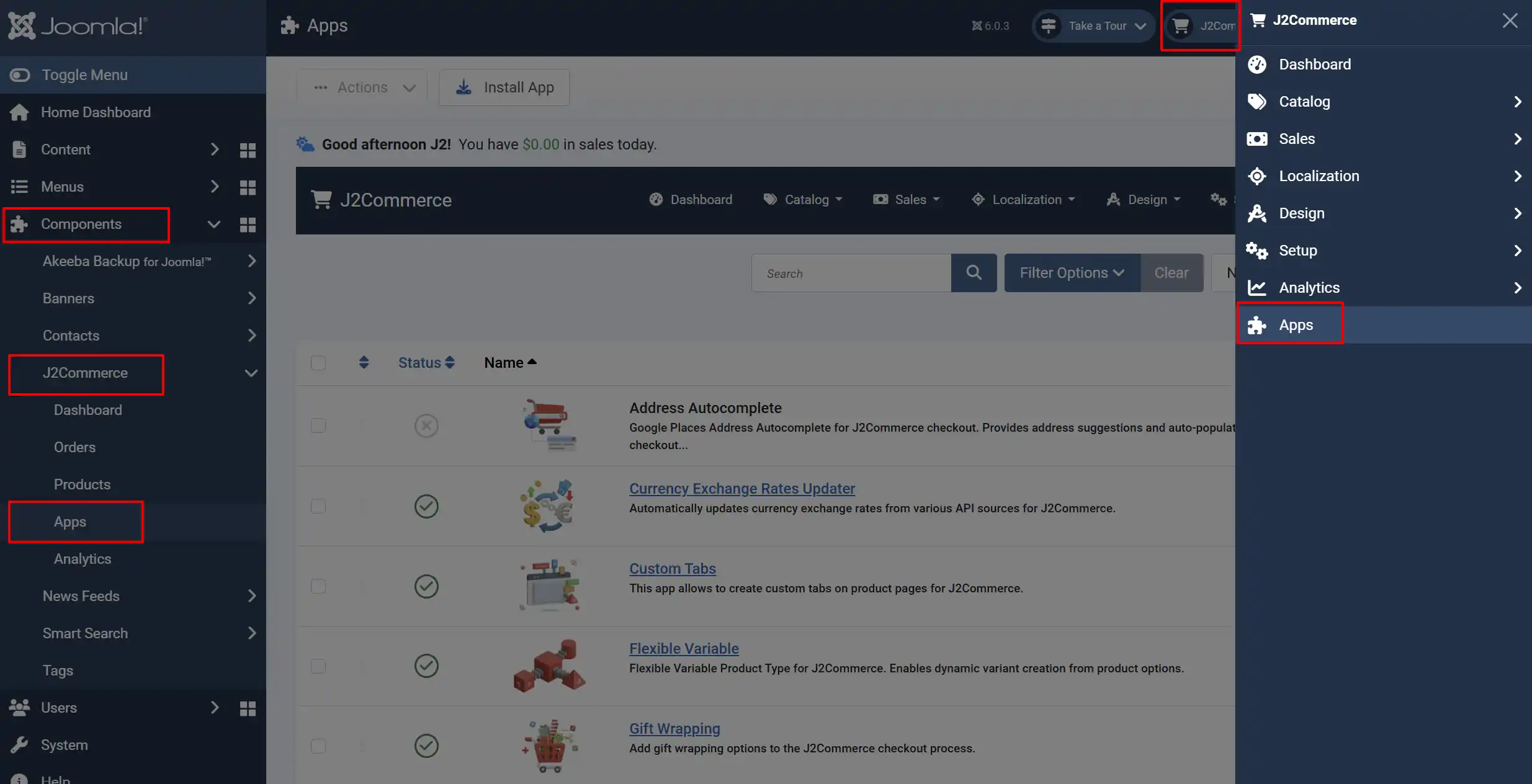Click the Clear filter button
The width and height of the screenshot is (1532, 784).
[1171, 273]
